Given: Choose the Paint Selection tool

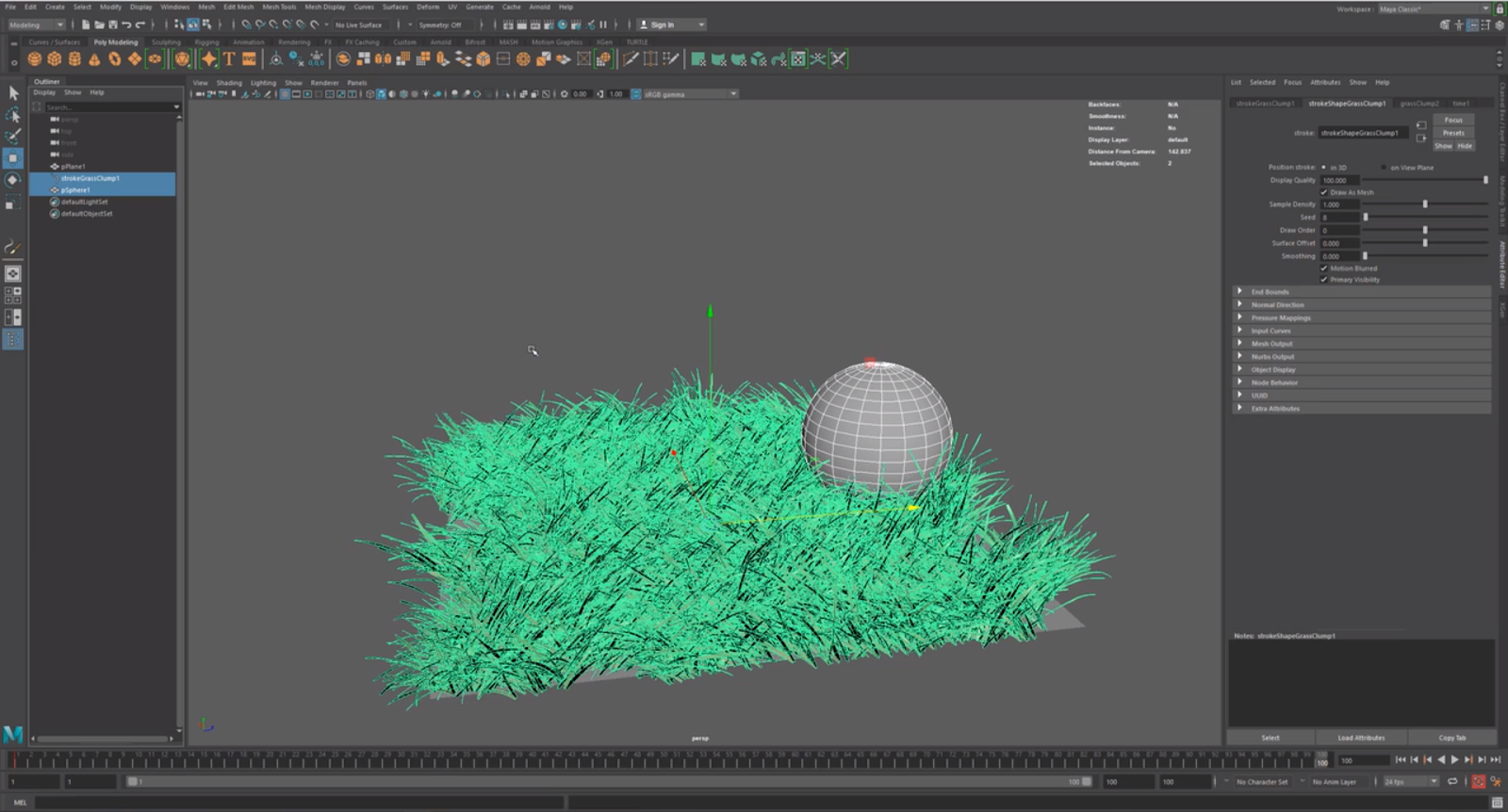Looking at the screenshot, I should tap(12, 137).
